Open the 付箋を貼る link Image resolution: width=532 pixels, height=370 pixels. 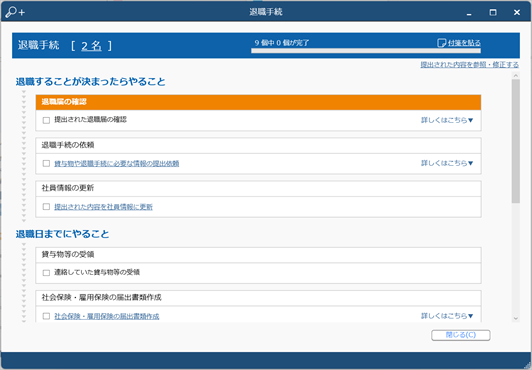click(x=464, y=43)
